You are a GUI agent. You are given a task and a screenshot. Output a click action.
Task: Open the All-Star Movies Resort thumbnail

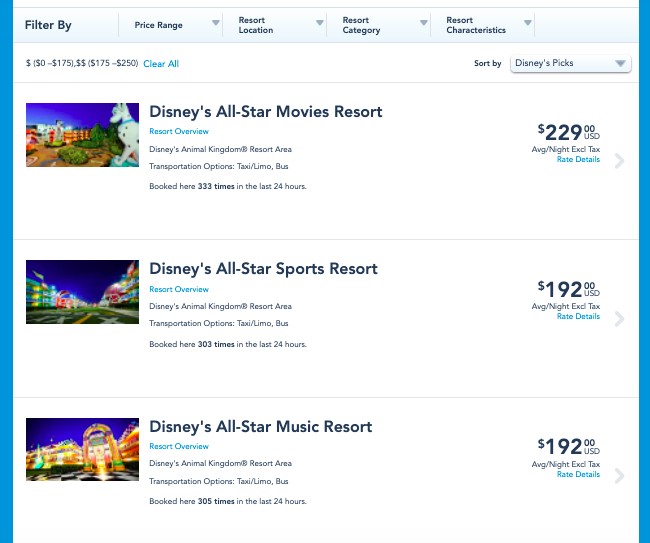(x=82, y=135)
